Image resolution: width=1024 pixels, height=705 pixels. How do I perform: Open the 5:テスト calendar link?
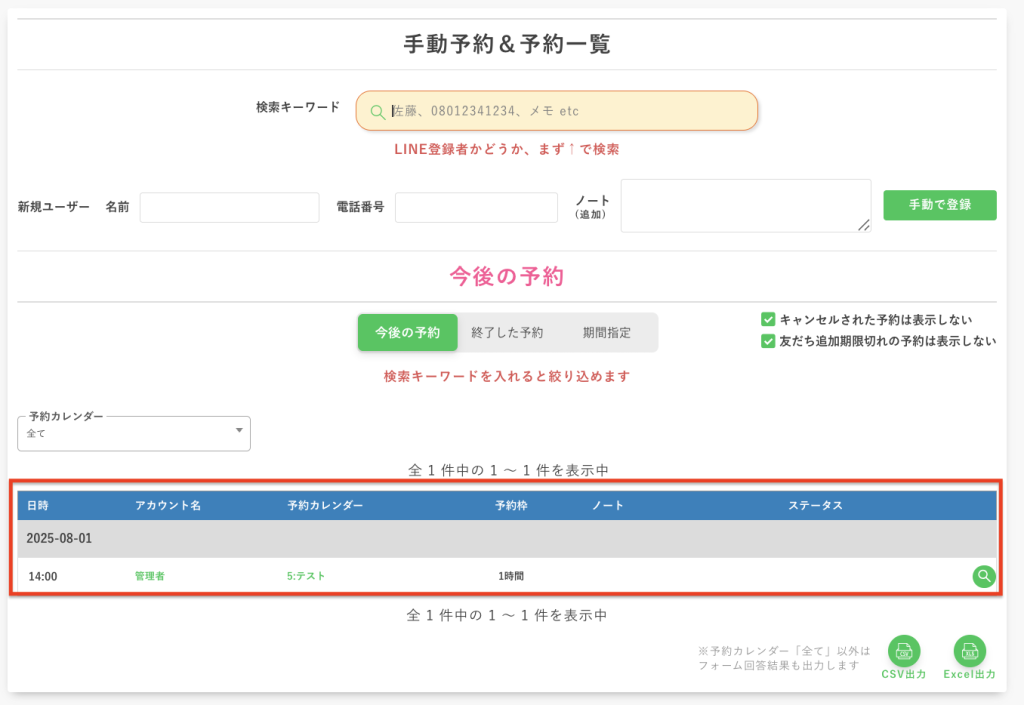[x=306, y=576]
